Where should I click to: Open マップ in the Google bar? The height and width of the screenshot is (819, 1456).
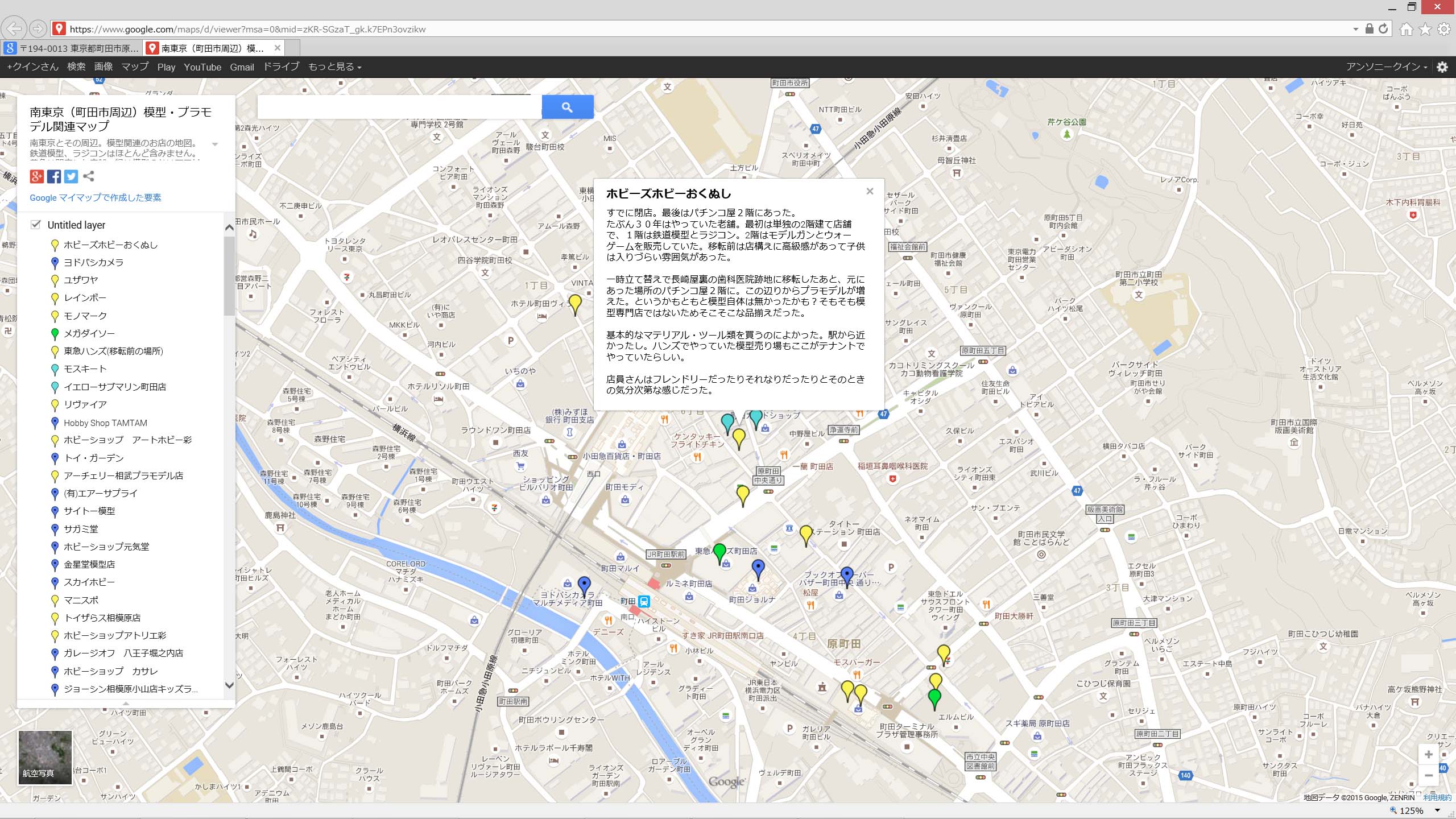[135, 67]
